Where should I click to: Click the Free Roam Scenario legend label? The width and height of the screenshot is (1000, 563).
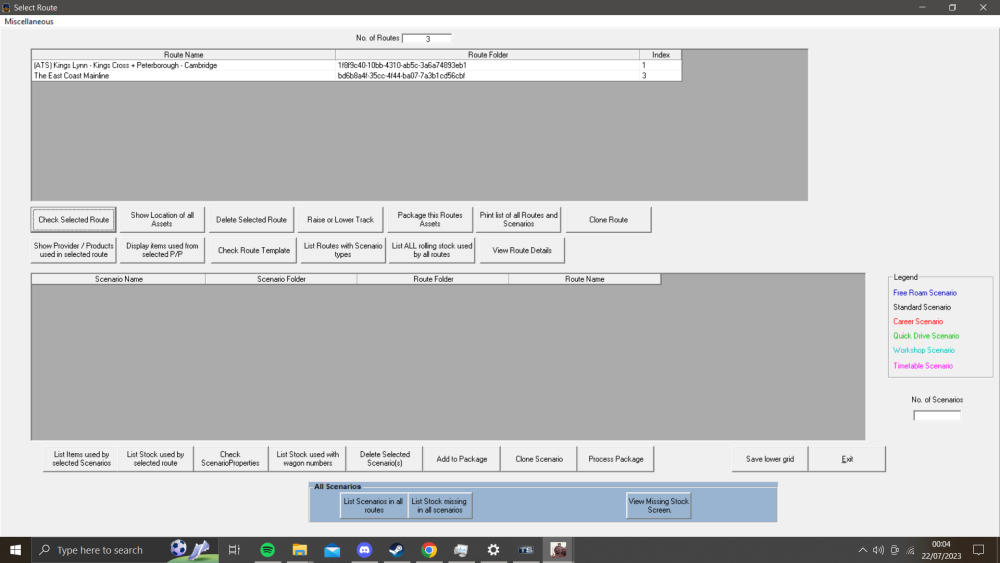(925, 293)
